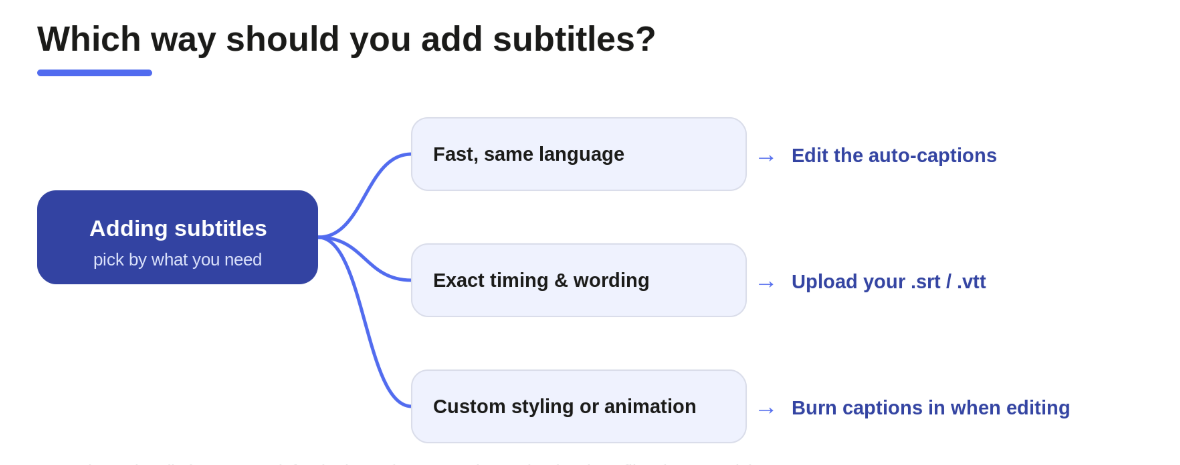Click the Exact timing & wording label text
The image size is (1180, 465).
click(x=541, y=280)
